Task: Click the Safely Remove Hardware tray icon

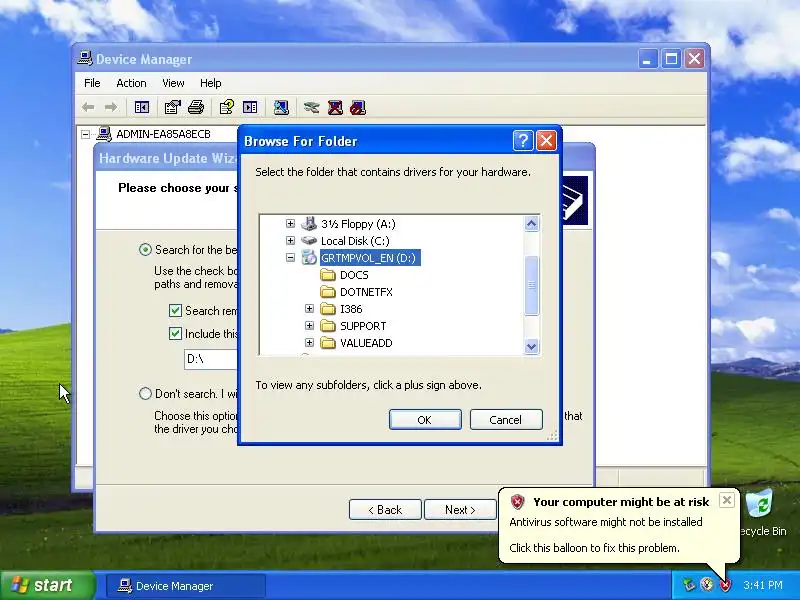Action: coord(689,584)
